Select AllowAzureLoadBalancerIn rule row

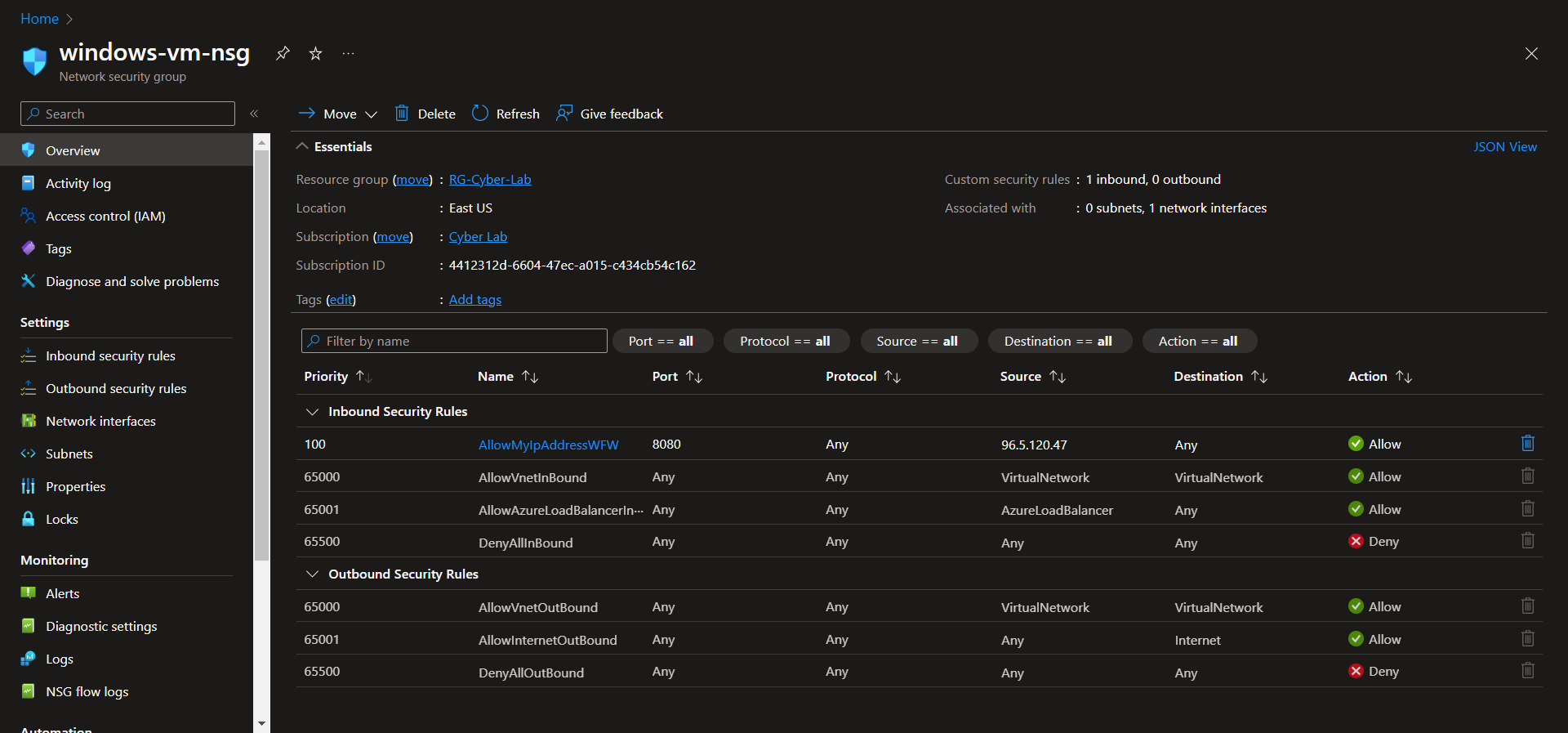click(x=919, y=509)
